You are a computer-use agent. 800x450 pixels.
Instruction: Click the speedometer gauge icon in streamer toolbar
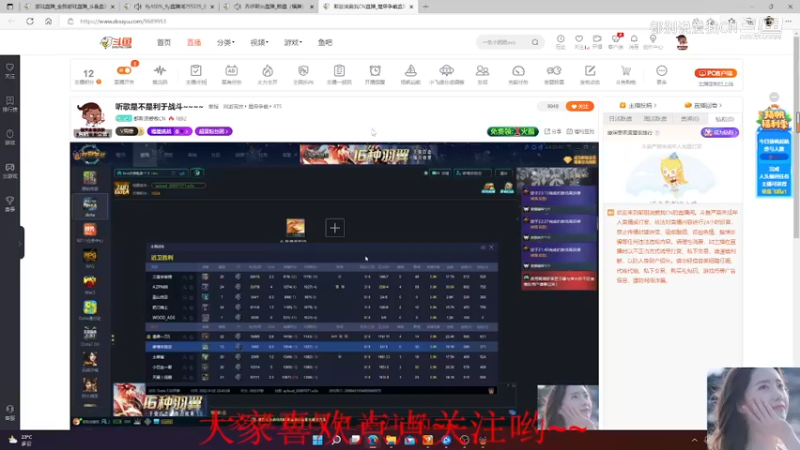[x=518, y=70]
